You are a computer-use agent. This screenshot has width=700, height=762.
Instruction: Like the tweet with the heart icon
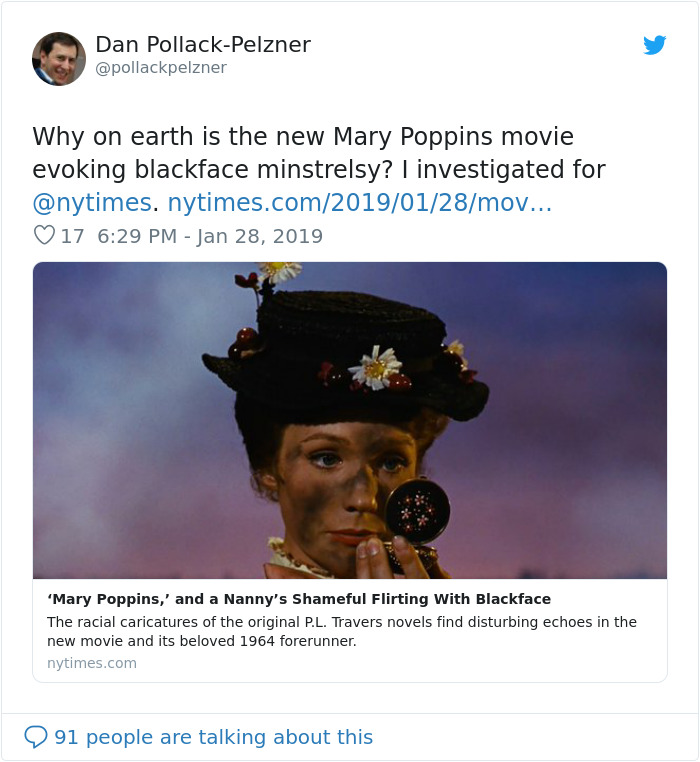click(x=44, y=236)
